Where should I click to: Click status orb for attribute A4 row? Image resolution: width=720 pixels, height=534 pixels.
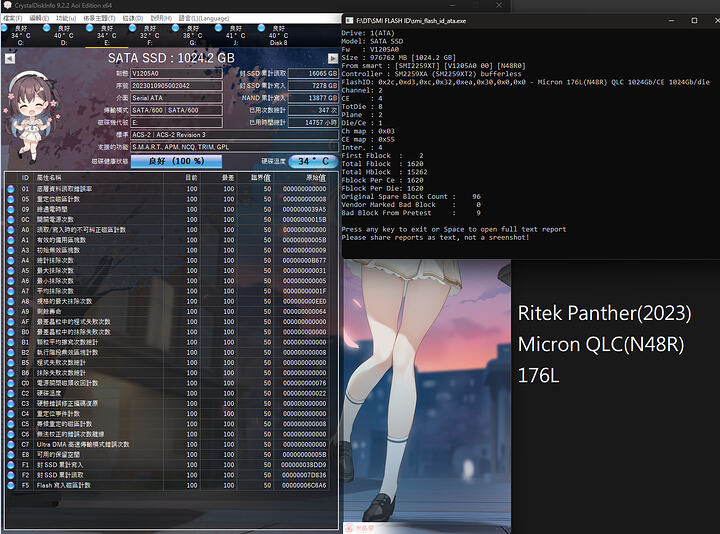point(11,260)
